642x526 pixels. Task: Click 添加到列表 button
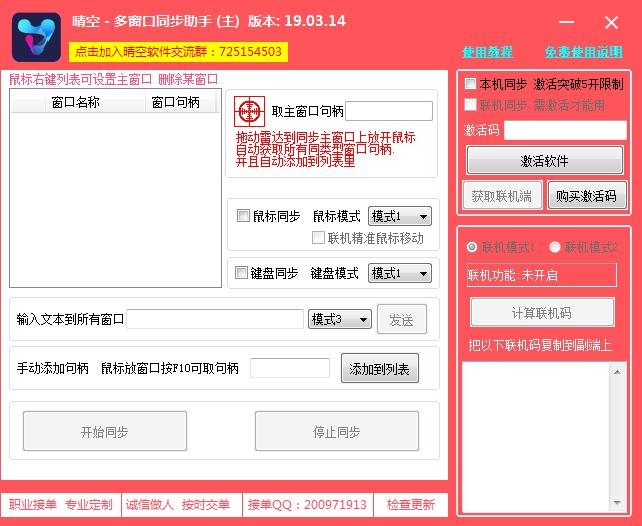(x=379, y=369)
